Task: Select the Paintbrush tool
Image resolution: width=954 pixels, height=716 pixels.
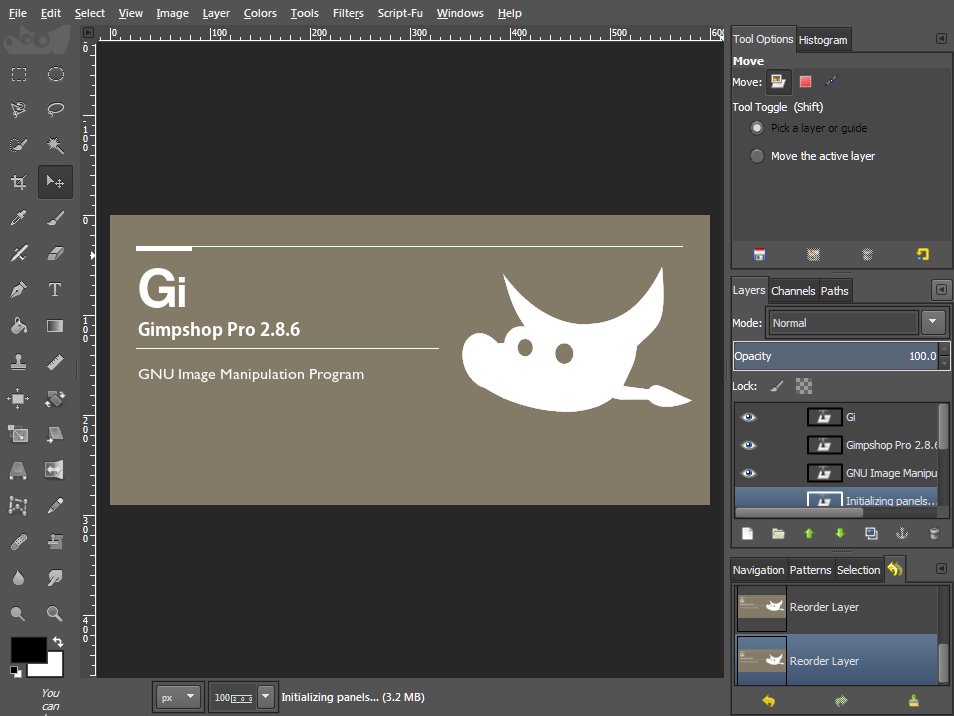Action: tap(55, 217)
